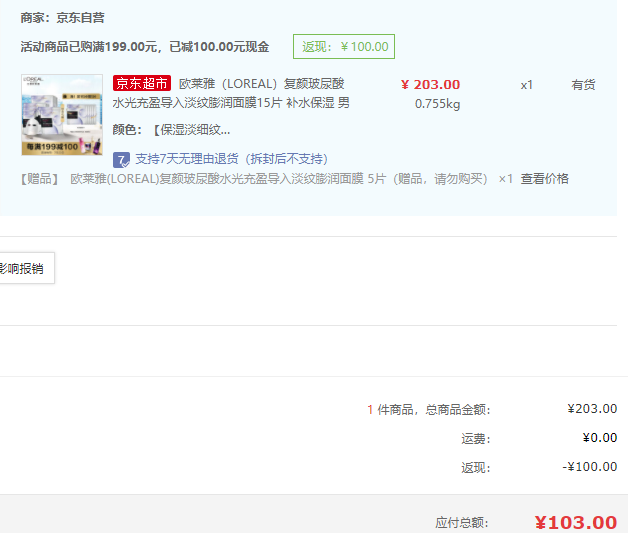Viewport: 628px width, 533px height.
Task: Click the cashback amount -¥100.00
Action: pyautogui.click(x=590, y=467)
